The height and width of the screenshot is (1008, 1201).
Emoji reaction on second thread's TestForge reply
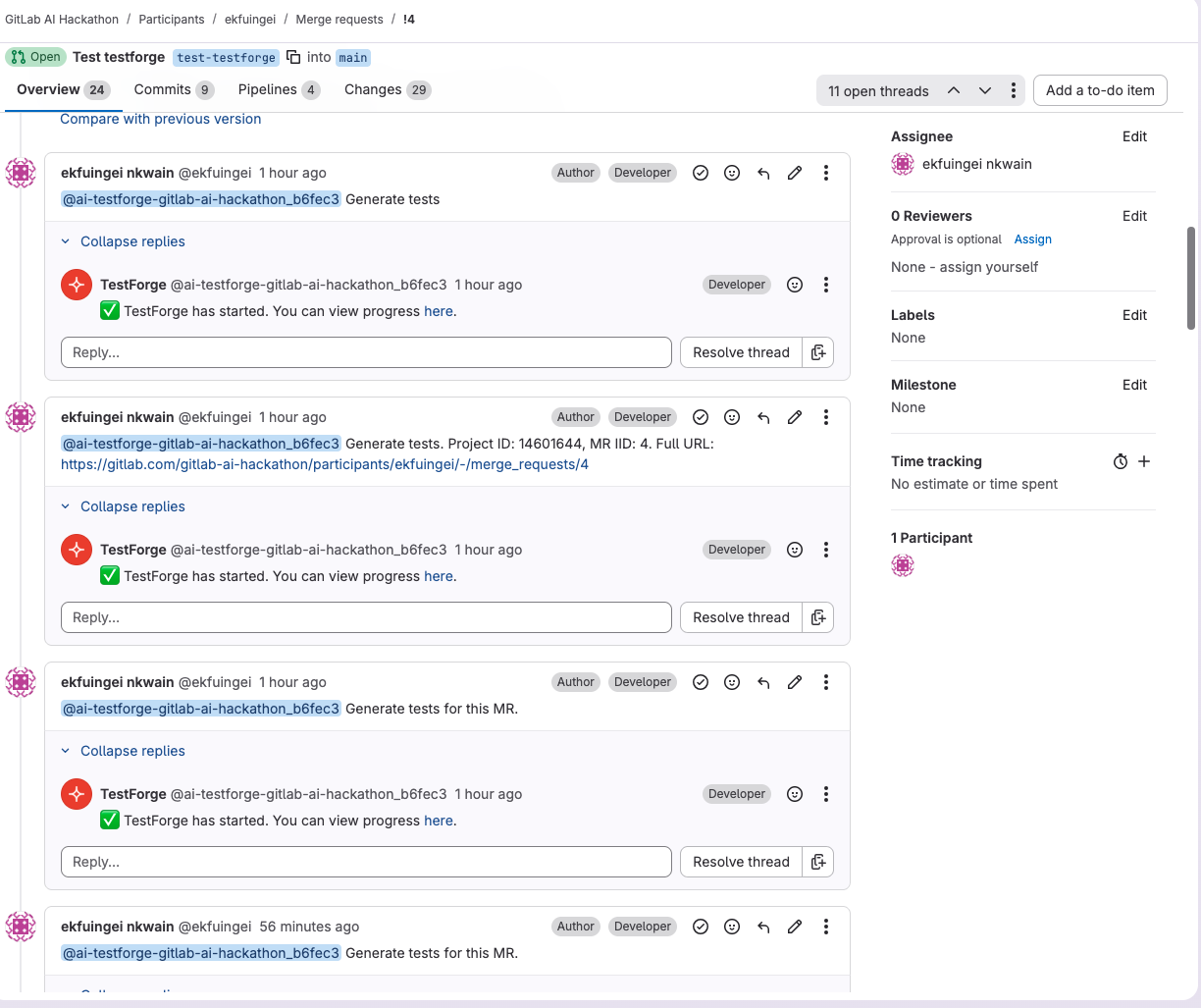point(795,550)
